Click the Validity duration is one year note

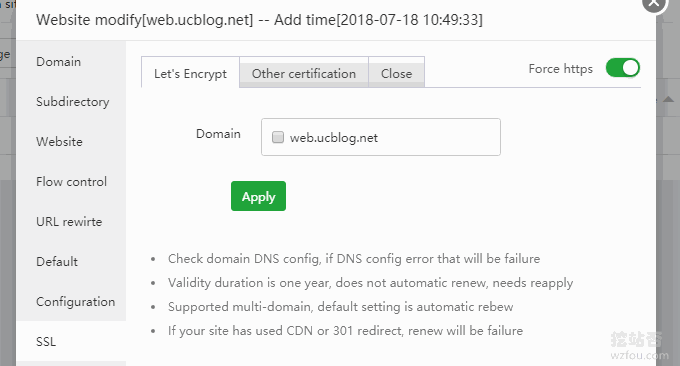click(x=370, y=283)
